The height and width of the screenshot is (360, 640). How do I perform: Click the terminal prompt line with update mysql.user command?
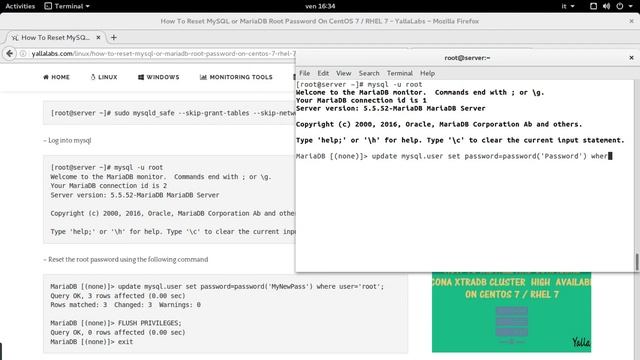(x=454, y=156)
